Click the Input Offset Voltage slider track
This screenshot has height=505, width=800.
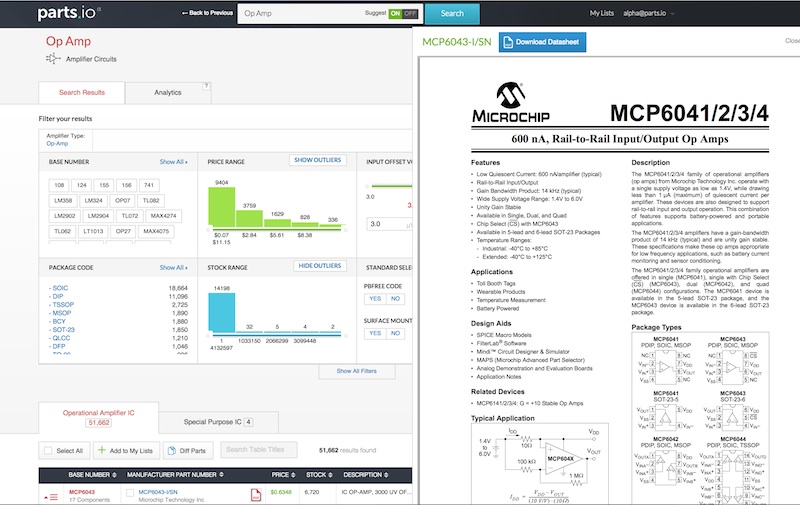click(390, 186)
